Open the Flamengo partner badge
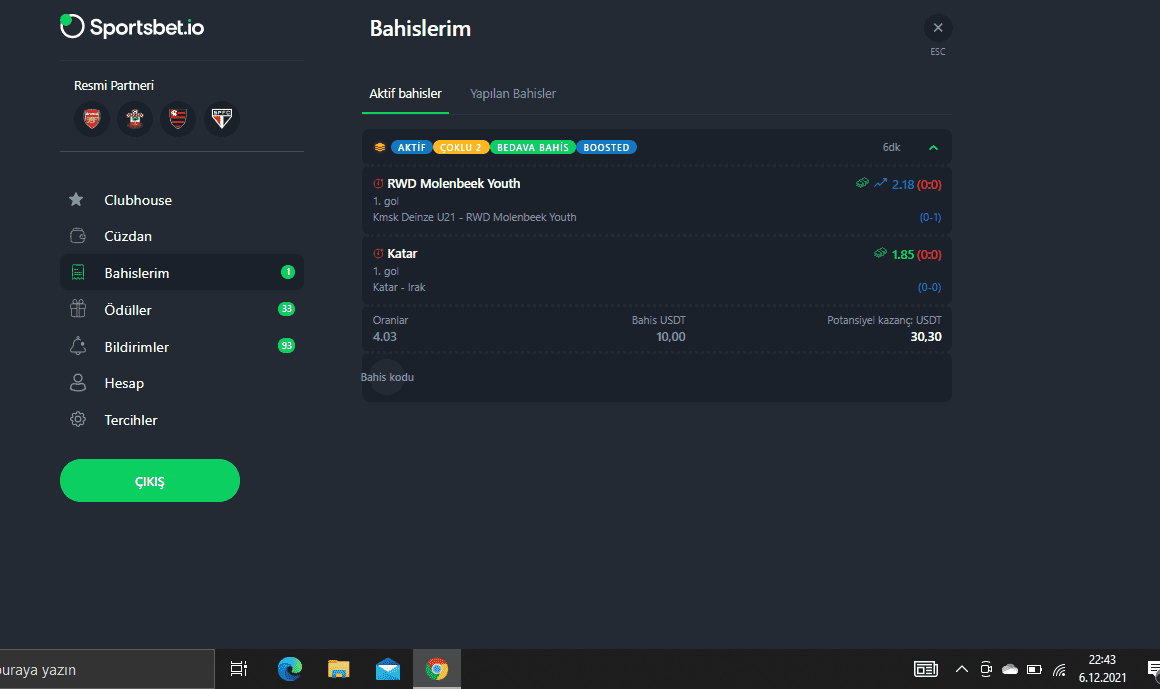1160x689 pixels. pos(178,118)
